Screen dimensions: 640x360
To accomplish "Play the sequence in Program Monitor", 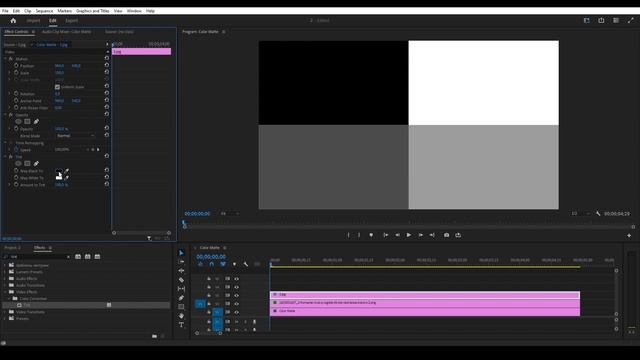I will click(409, 235).
